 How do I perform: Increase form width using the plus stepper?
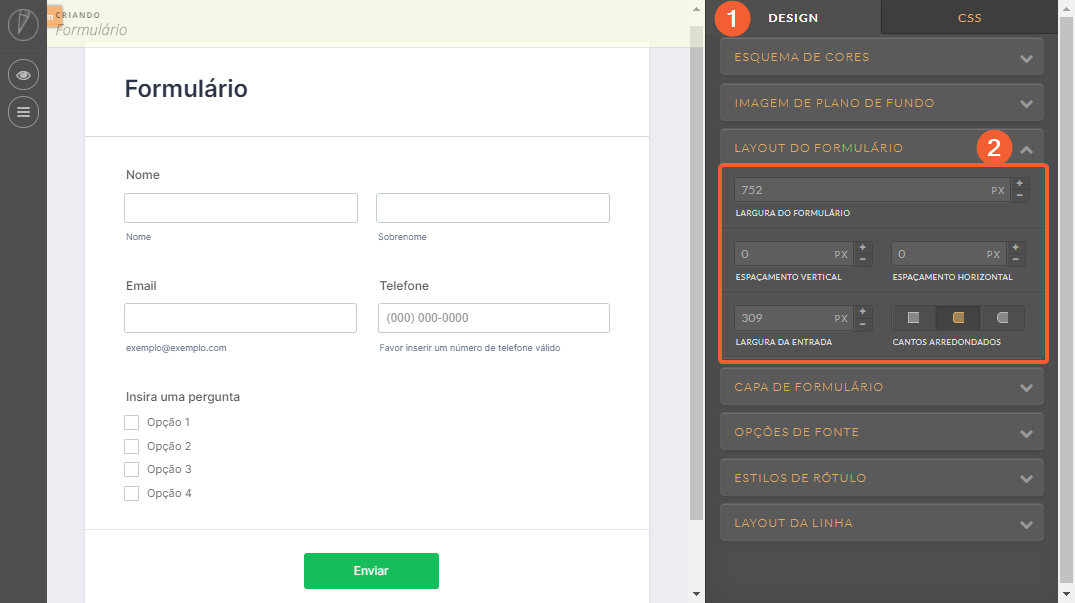pos(1019,182)
